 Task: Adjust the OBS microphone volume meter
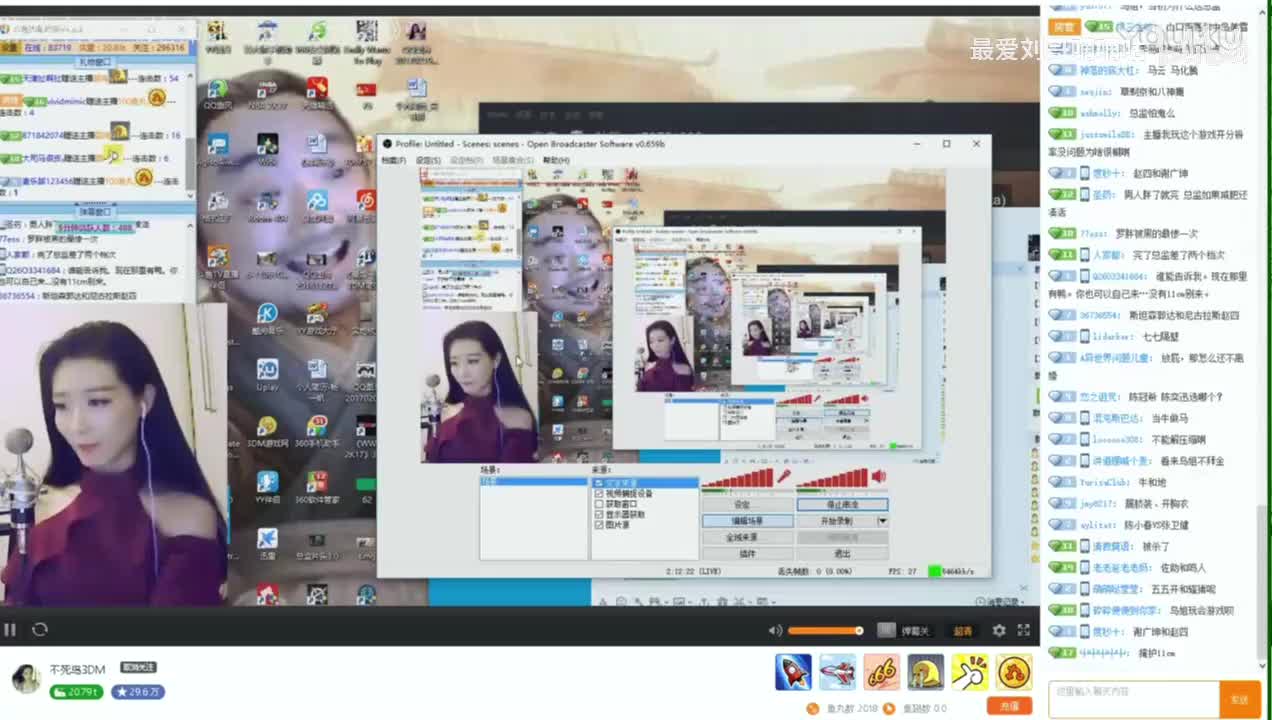[738, 479]
